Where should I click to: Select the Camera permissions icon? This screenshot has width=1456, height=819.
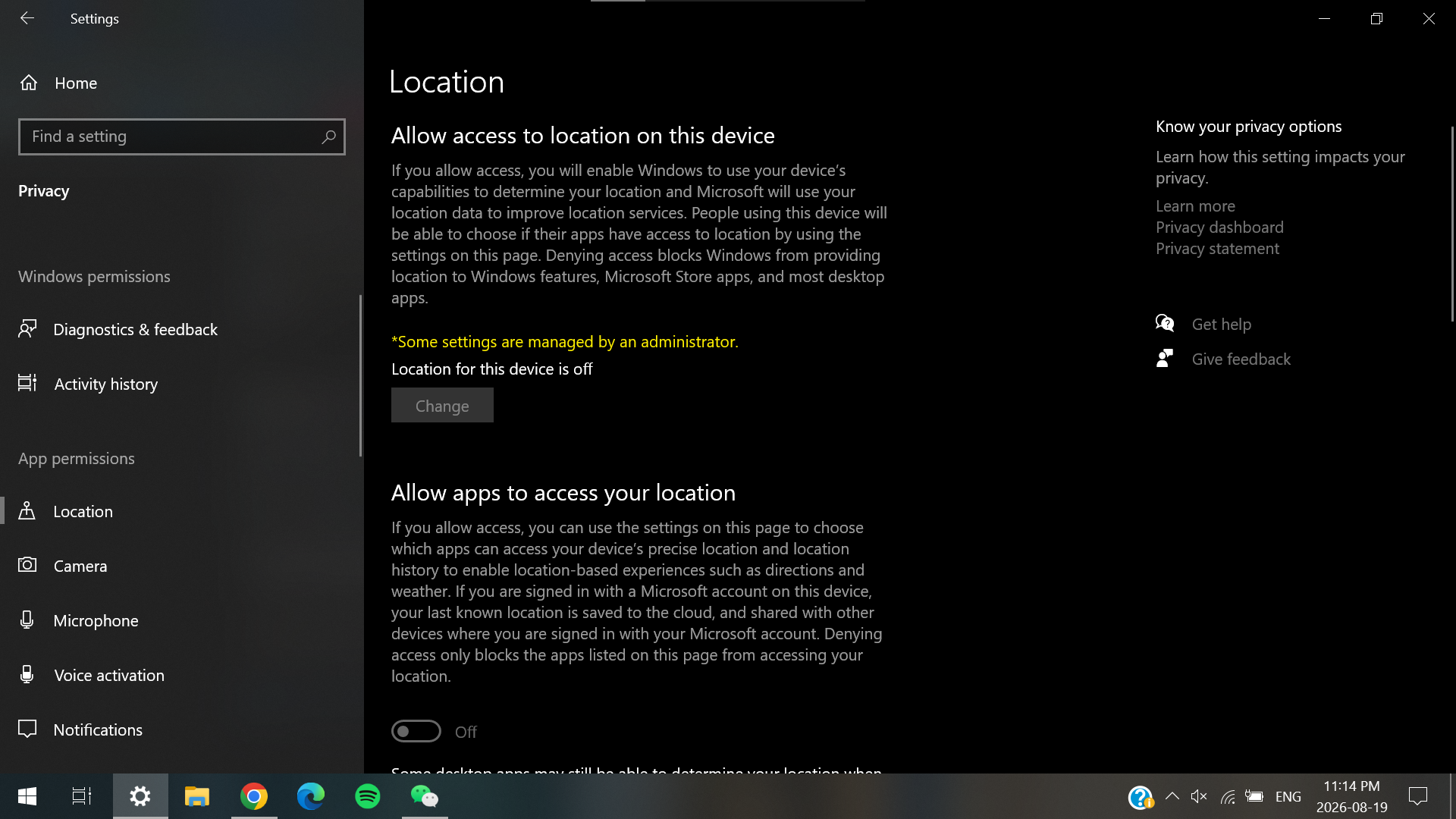27,566
